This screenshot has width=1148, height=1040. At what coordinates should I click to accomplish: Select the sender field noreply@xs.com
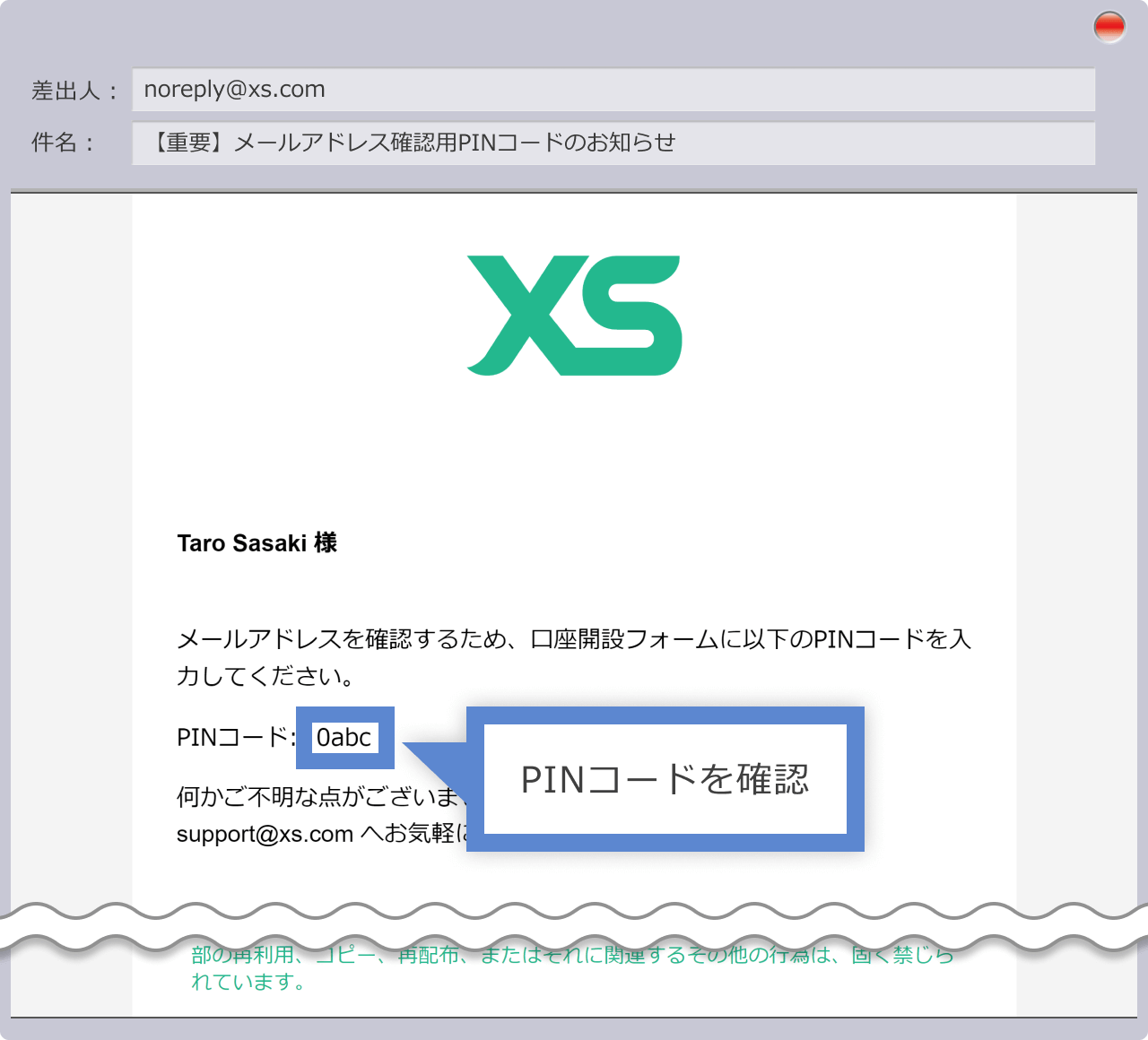[613, 90]
